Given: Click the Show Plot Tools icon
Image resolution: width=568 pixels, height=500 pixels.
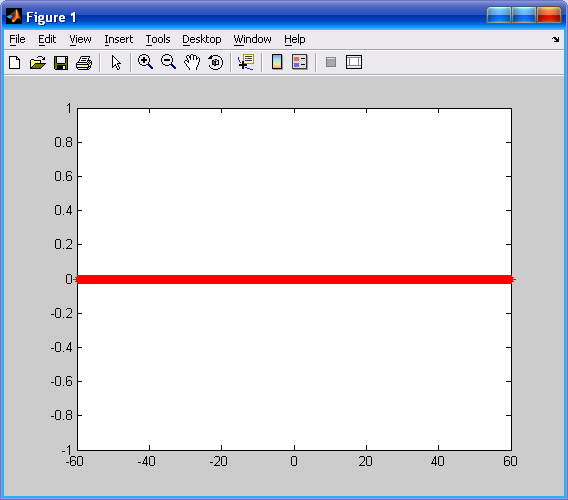Looking at the screenshot, I should (x=354, y=62).
